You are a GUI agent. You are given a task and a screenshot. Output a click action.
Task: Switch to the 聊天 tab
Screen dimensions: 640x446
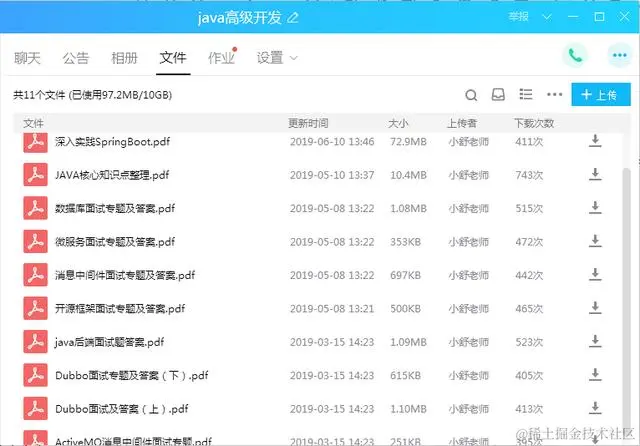[27, 58]
